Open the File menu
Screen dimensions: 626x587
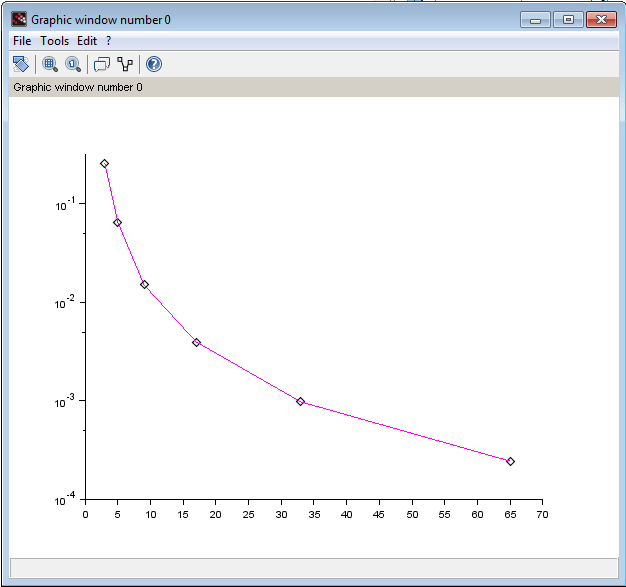coord(22,41)
